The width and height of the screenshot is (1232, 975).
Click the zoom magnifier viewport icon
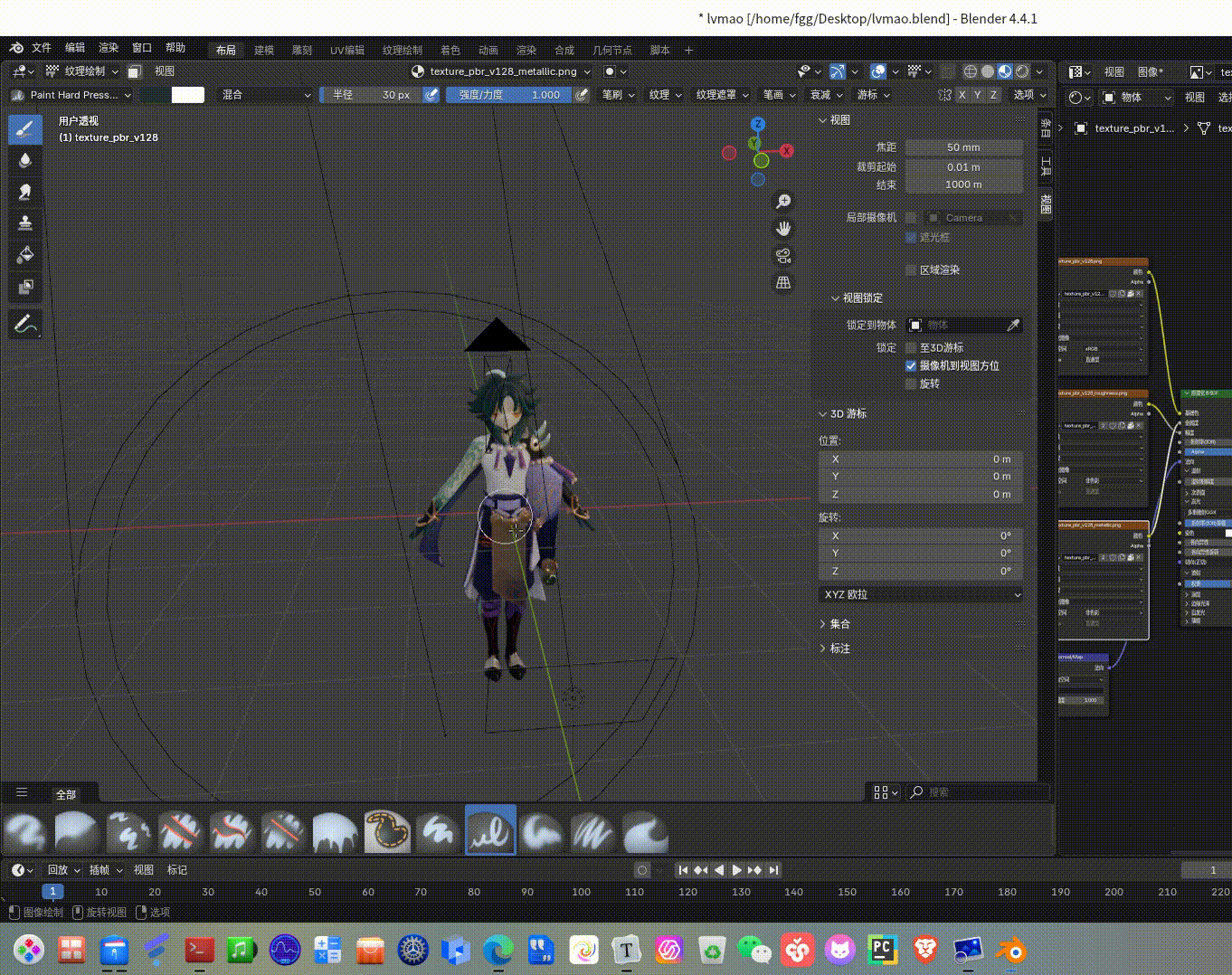point(783,202)
